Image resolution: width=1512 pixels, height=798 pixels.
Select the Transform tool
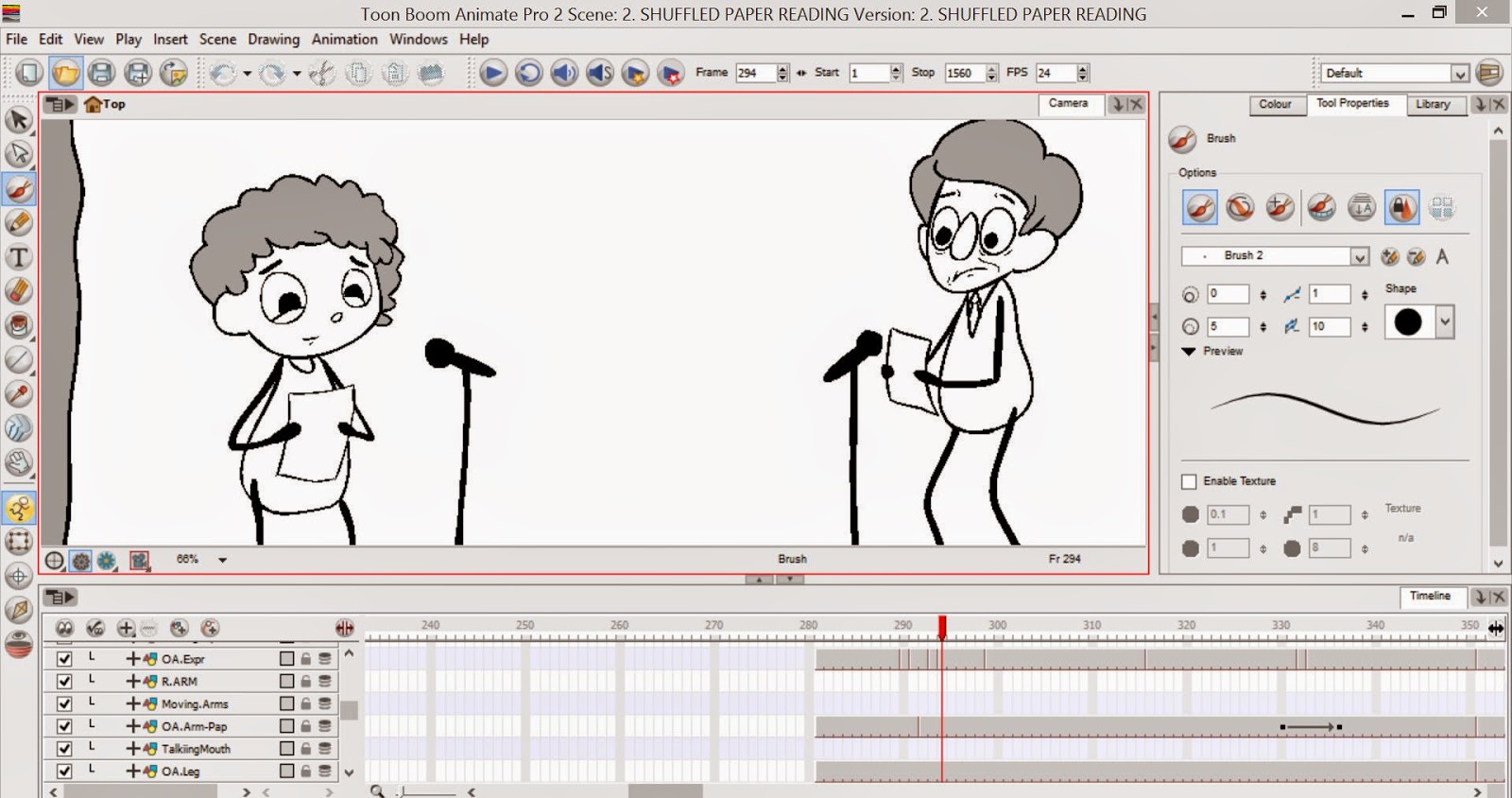(19, 542)
